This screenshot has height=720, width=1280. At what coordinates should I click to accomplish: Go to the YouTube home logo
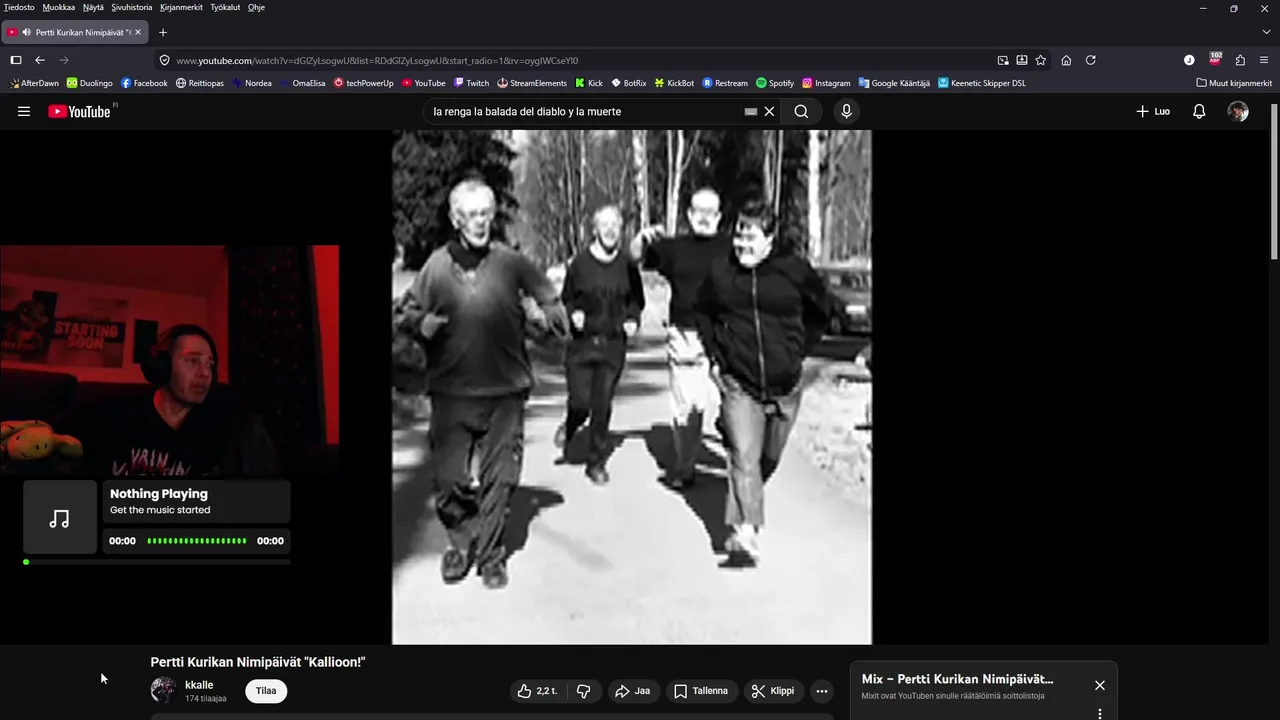click(x=79, y=111)
